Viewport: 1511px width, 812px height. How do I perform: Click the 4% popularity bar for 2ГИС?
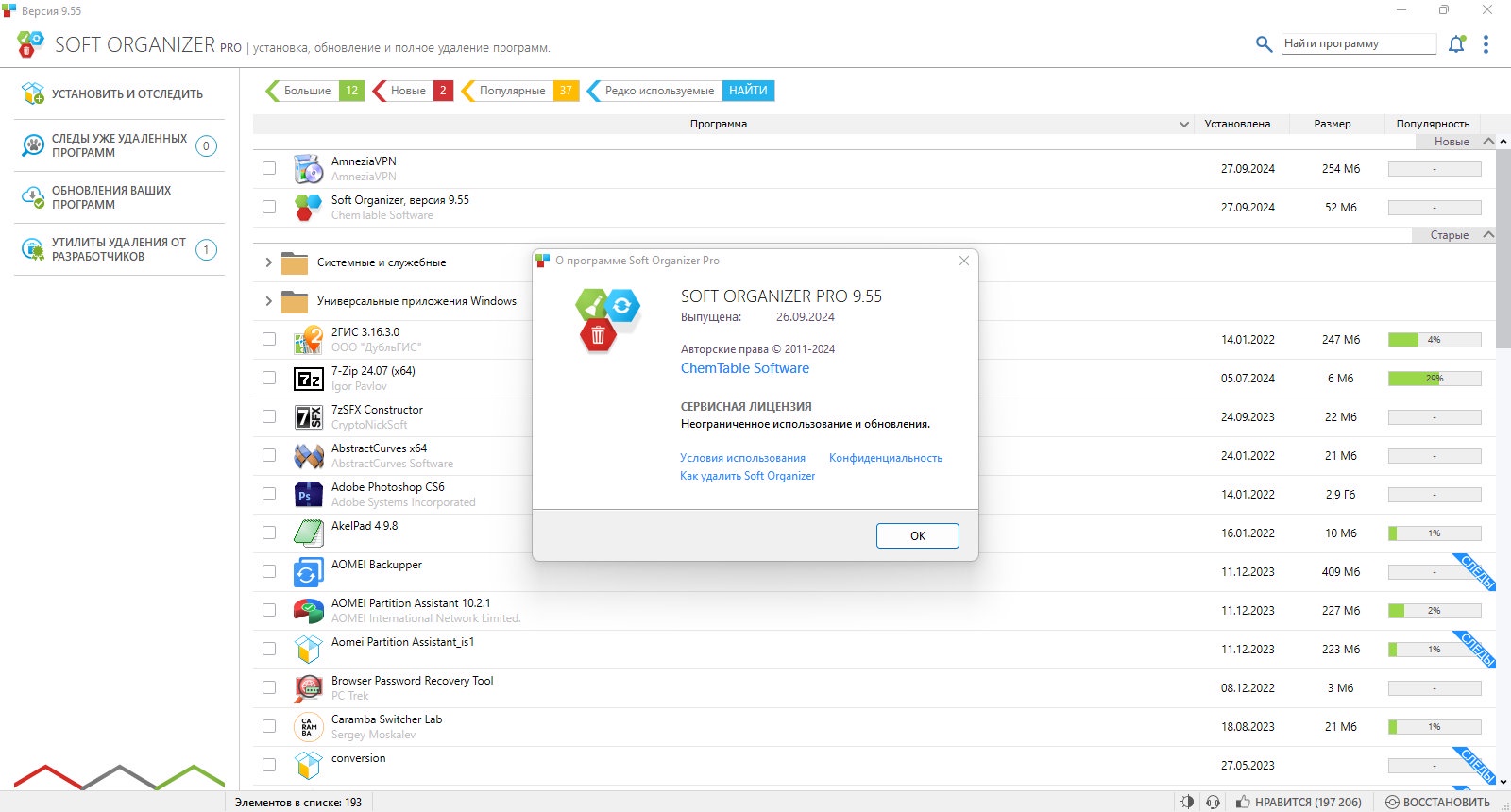[1435, 340]
